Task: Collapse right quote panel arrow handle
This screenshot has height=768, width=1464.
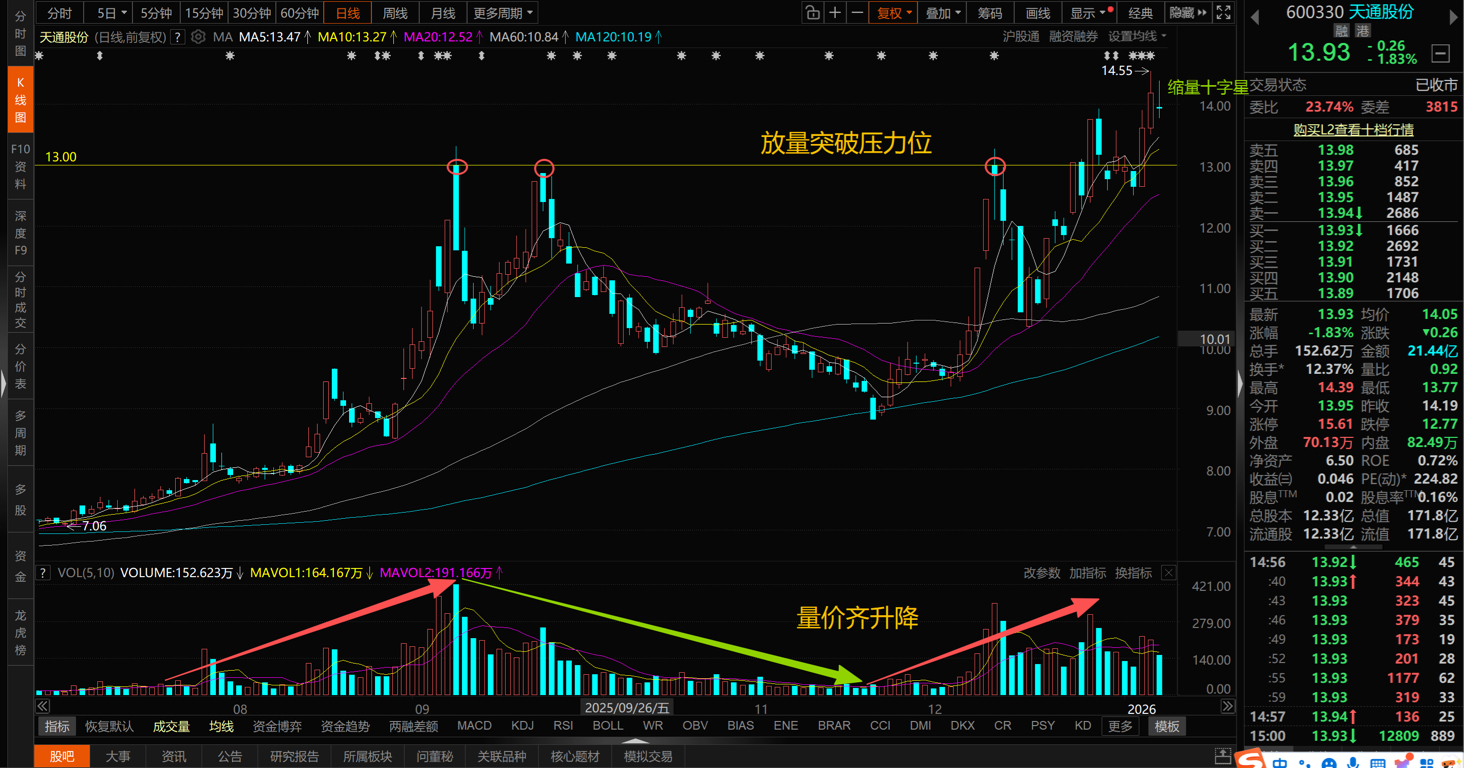Action: (x=1240, y=384)
